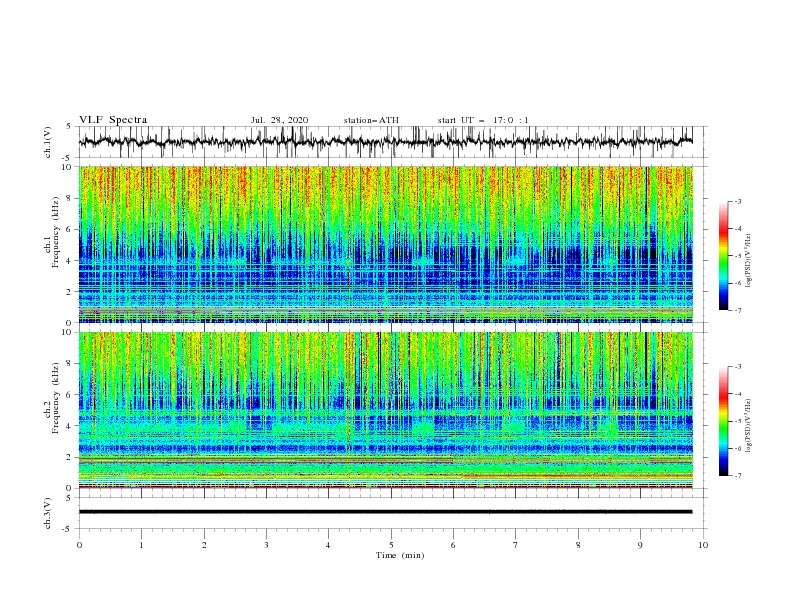
Task: Click the "2" kHz tick on ch.2 frequency axis
Action: tap(70, 457)
